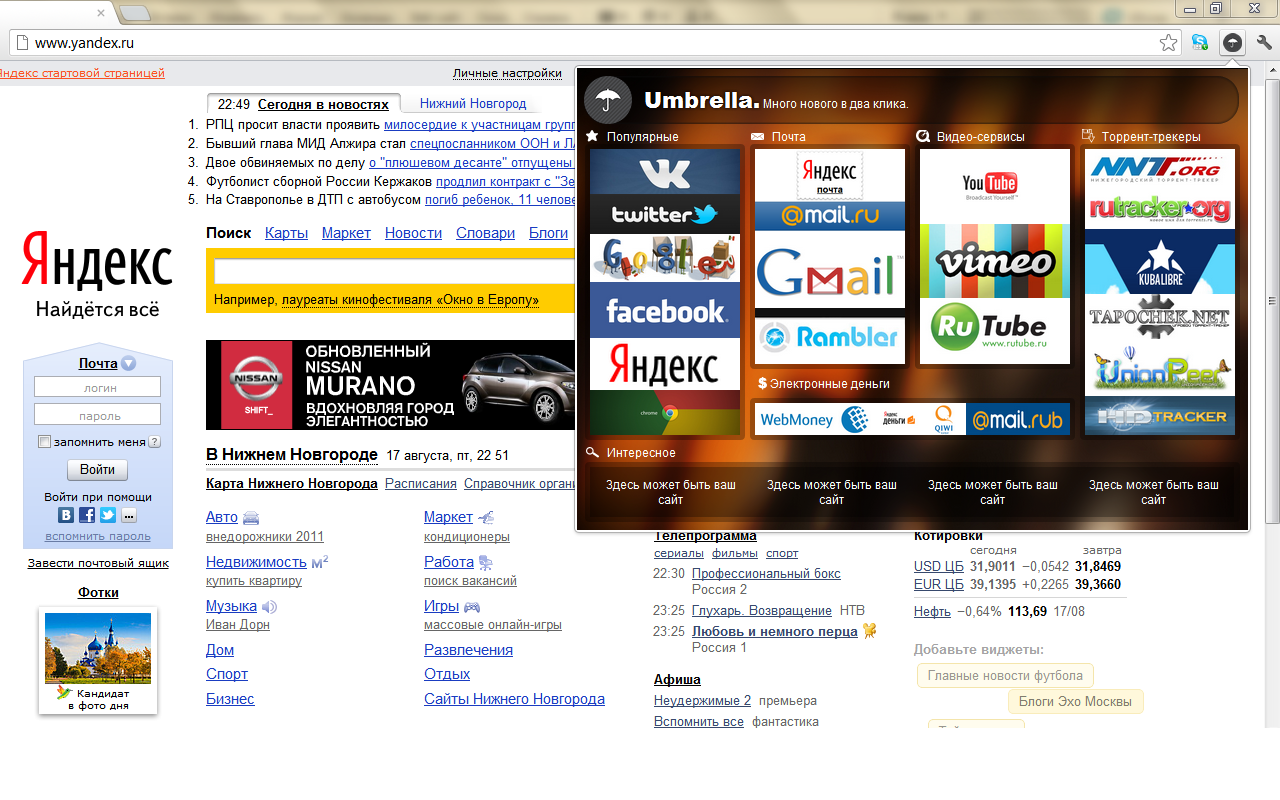The image size is (1280, 800).
Task: Focus the Yandex search input box
Action: 395,271
